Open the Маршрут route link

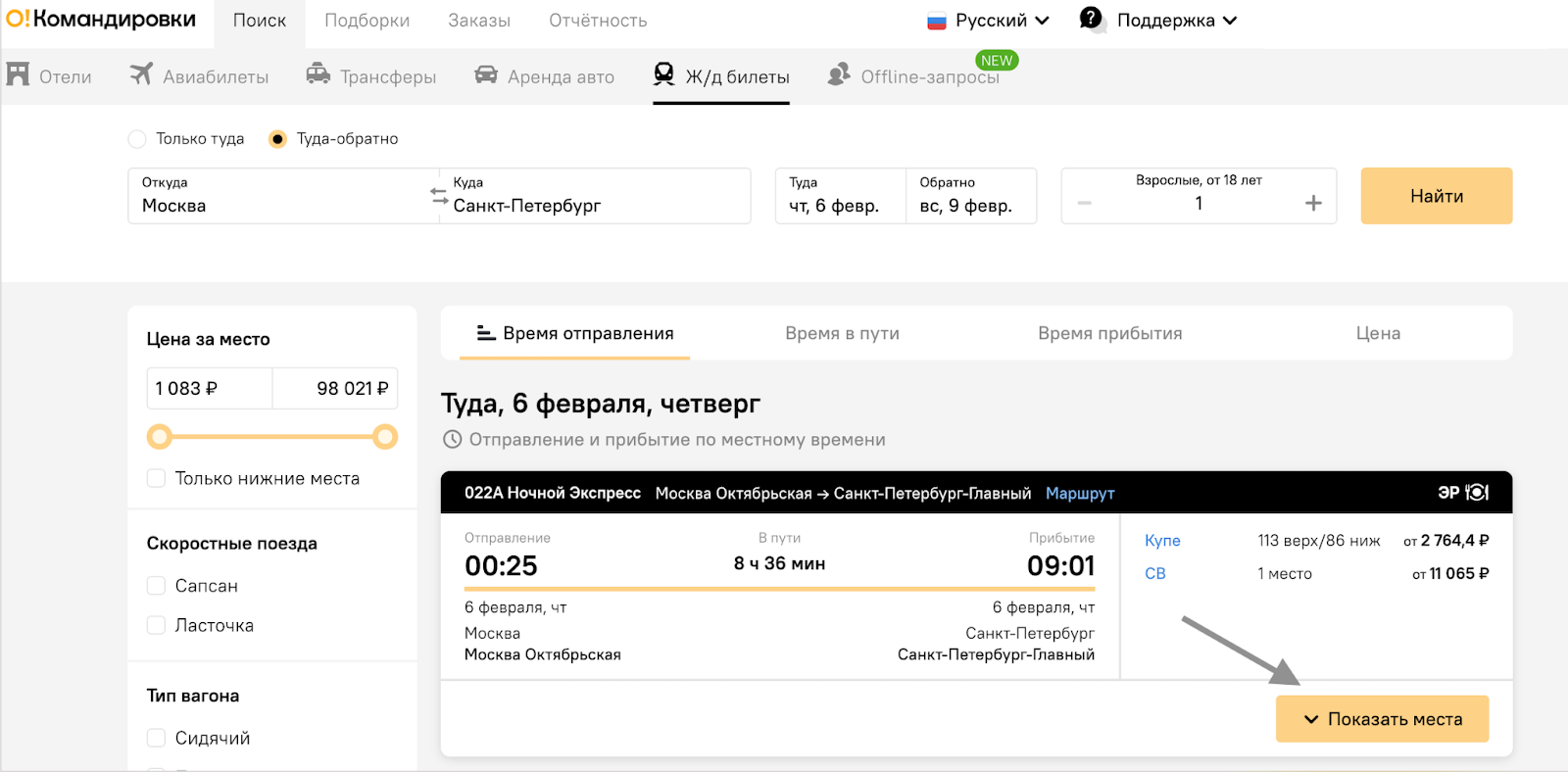pyautogui.click(x=1080, y=493)
